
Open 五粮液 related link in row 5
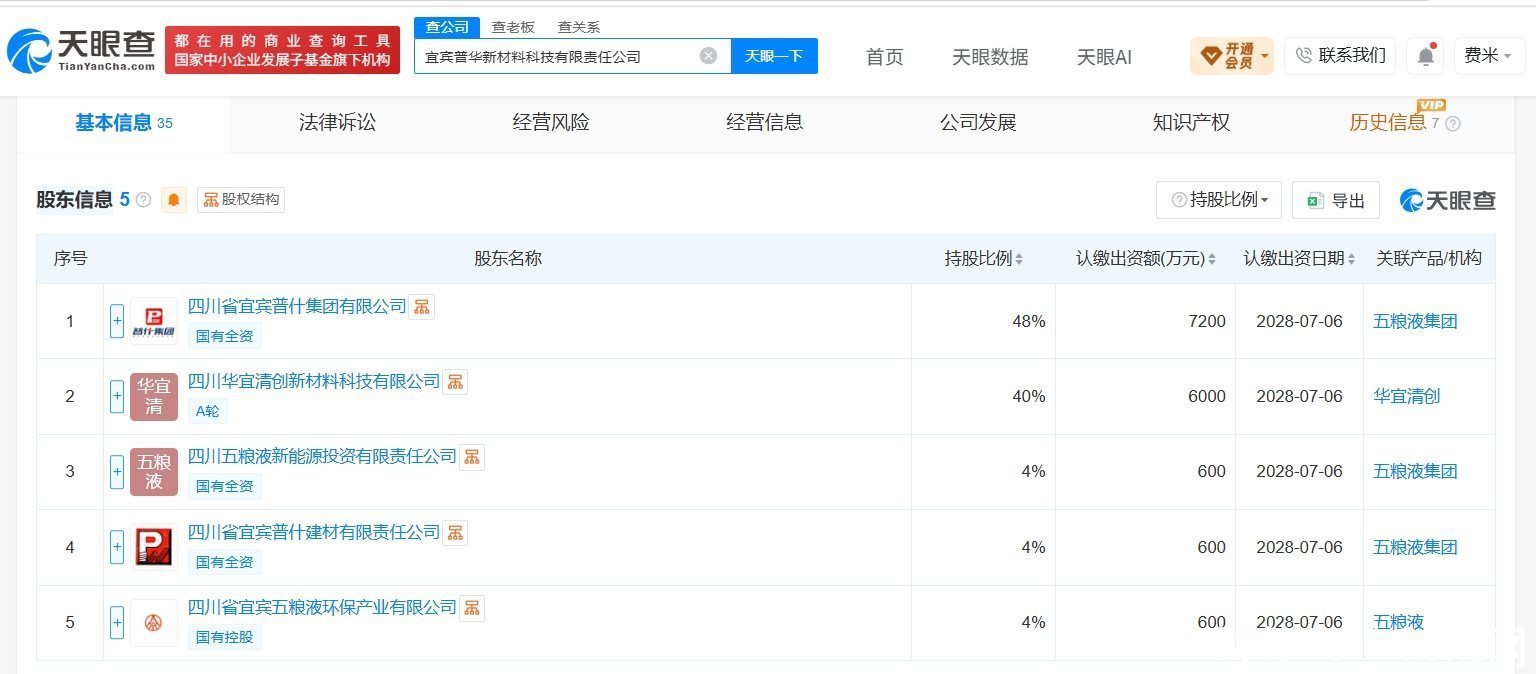click(1398, 622)
